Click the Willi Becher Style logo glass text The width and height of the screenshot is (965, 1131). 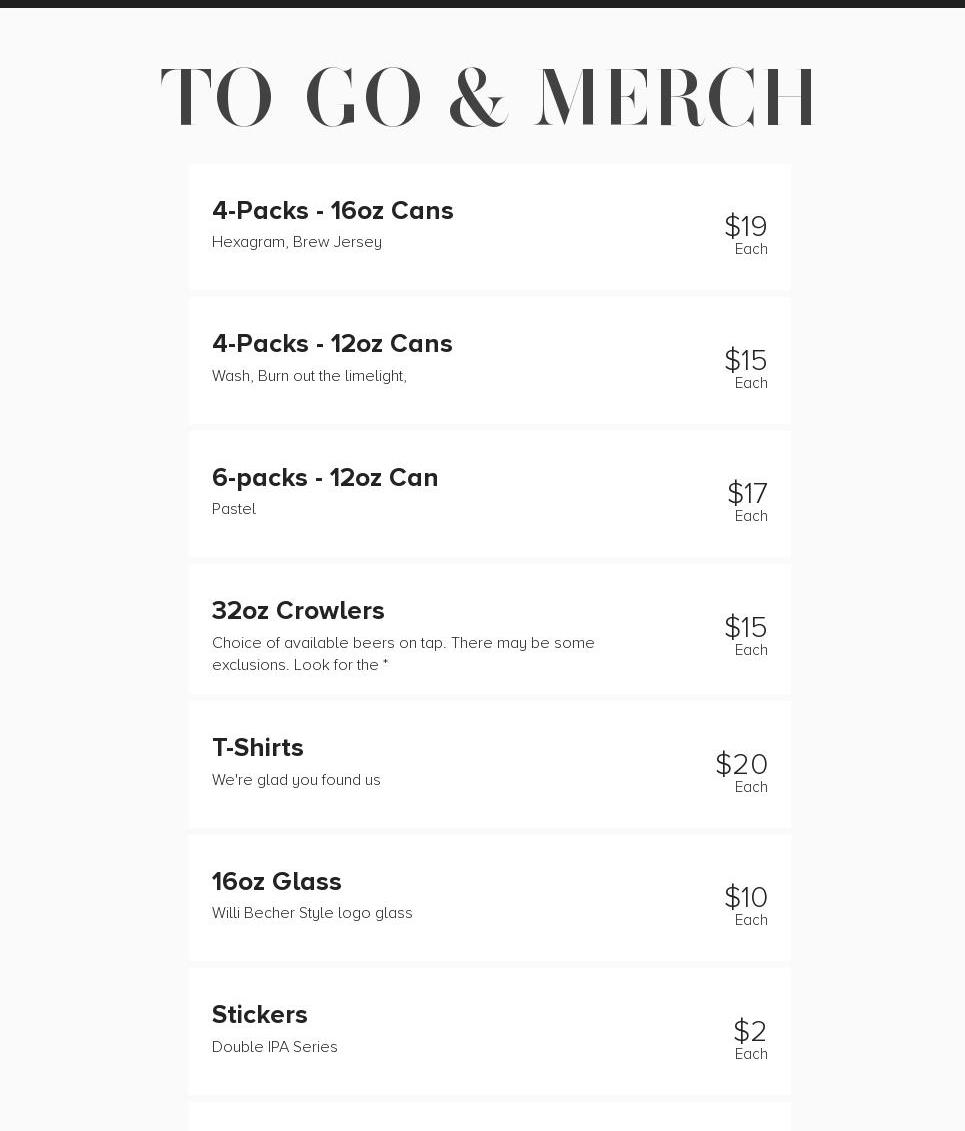pyautogui.click(x=312, y=913)
